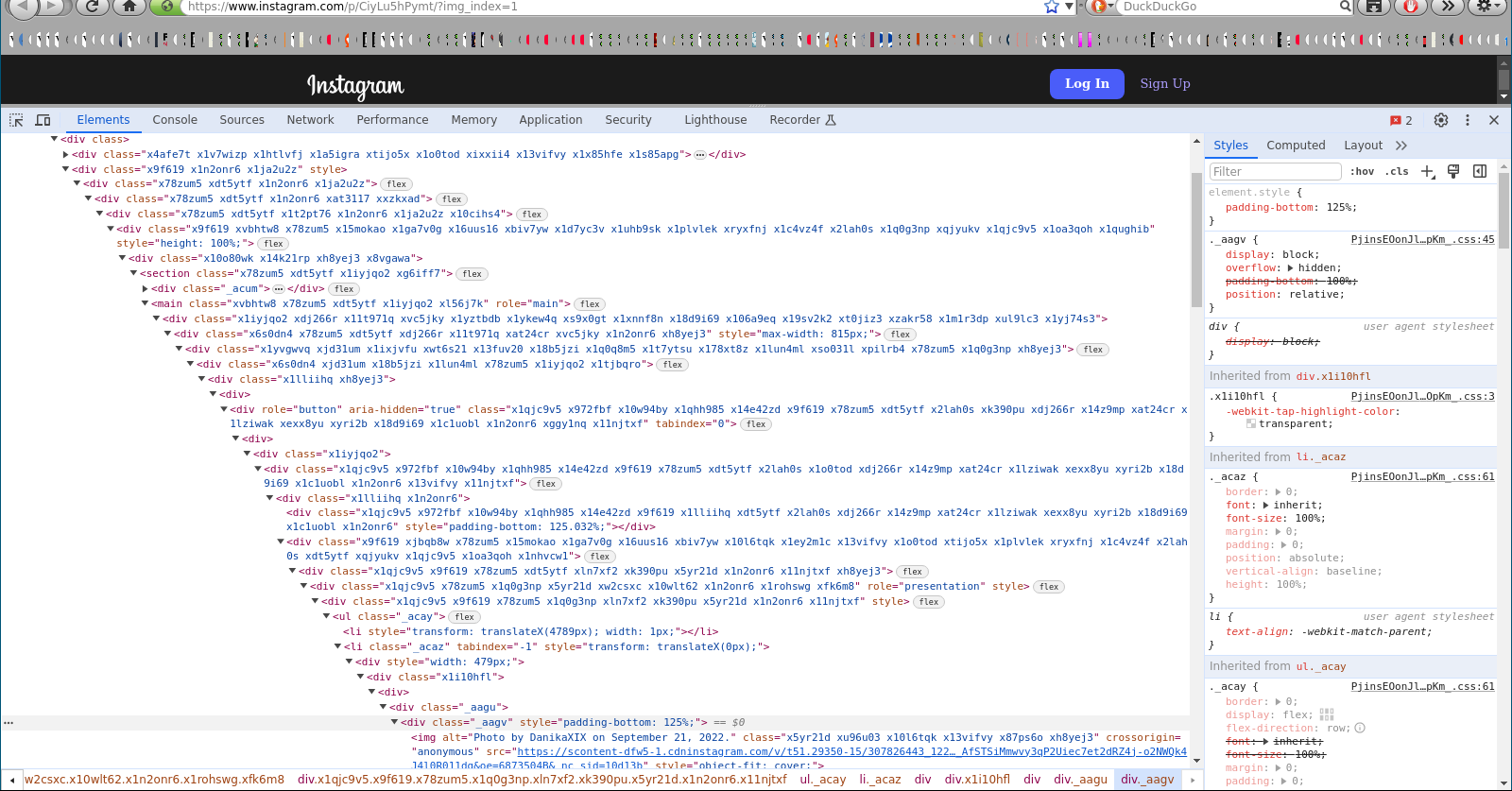Click the Sign Up link
This screenshot has height=791, width=1512.
1164,83
